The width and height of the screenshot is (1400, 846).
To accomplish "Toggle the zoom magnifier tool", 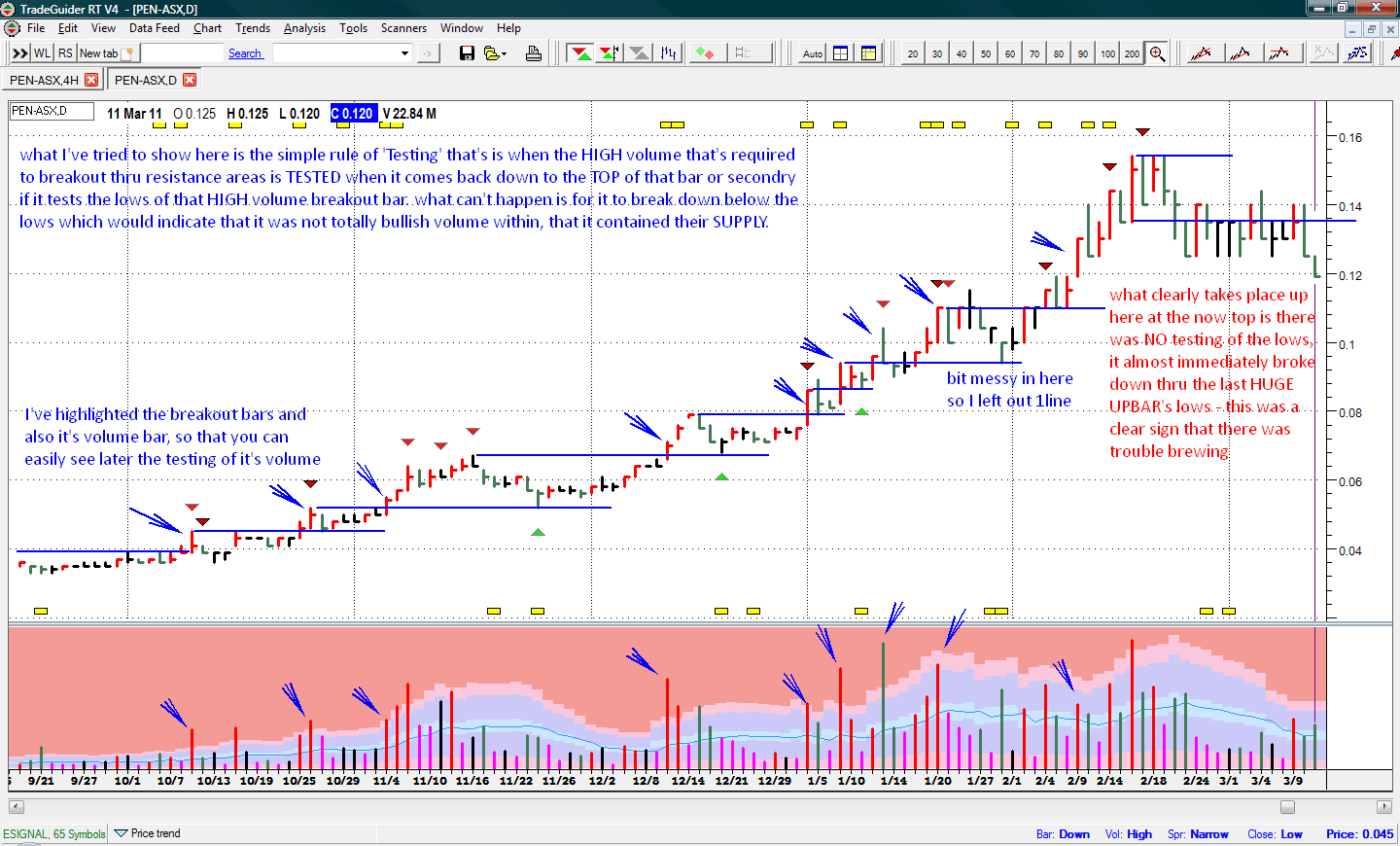I will click(x=1157, y=53).
